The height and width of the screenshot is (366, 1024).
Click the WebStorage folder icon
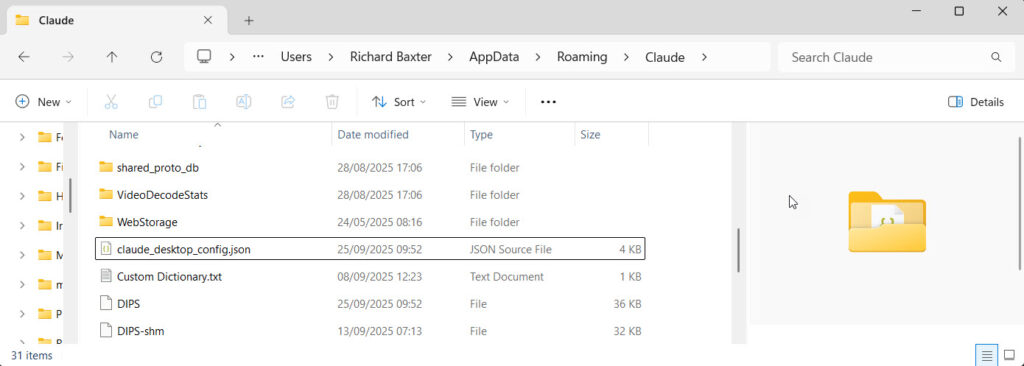[106, 222]
